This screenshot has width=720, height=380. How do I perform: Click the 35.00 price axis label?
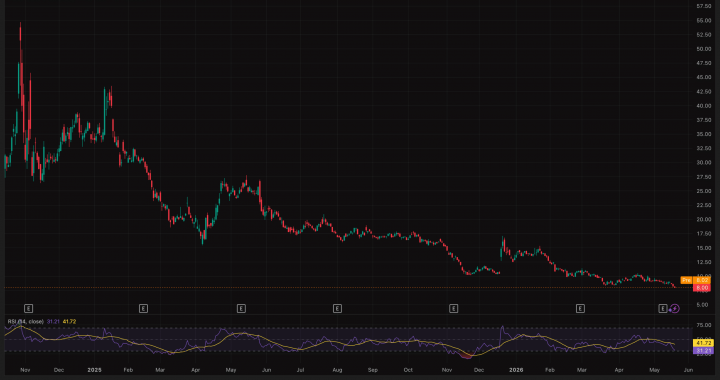pos(704,134)
